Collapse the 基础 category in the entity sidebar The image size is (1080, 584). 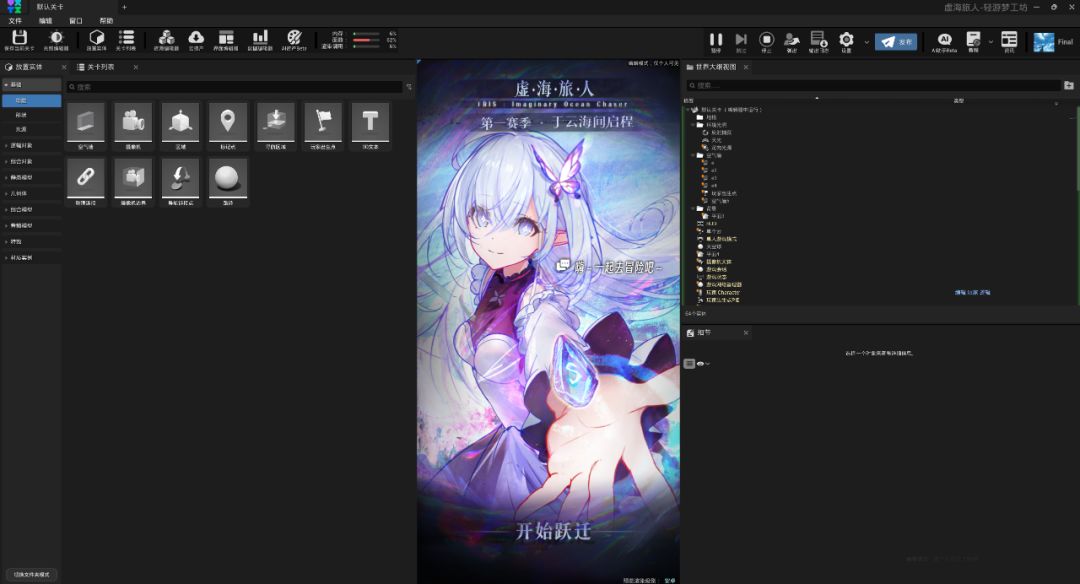(x=6, y=85)
